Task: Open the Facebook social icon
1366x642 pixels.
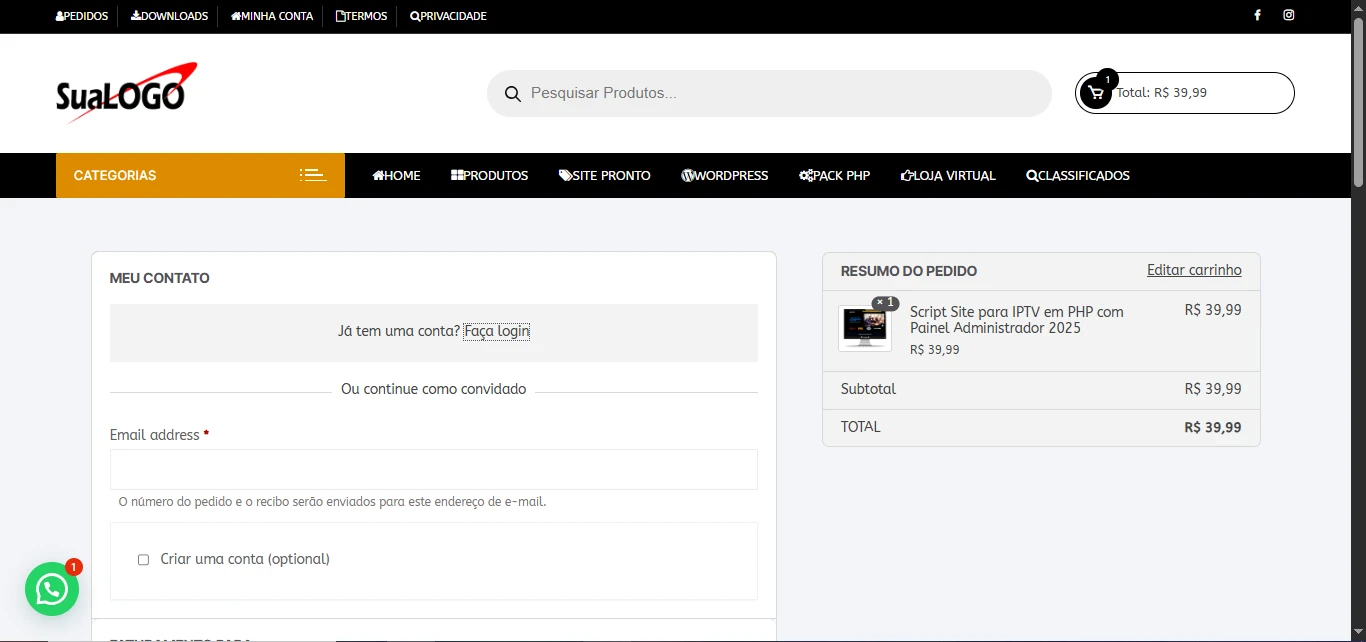Action: (1257, 15)
